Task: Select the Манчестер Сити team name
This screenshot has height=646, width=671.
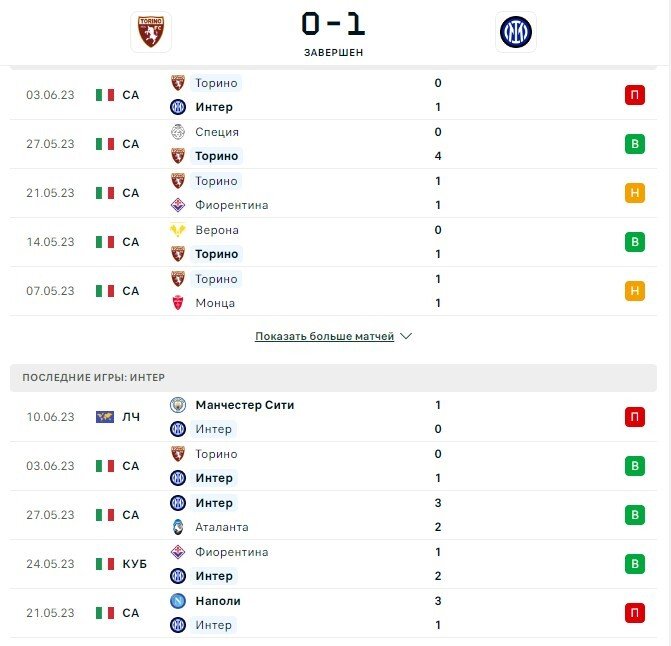Action: click(245, 405)
